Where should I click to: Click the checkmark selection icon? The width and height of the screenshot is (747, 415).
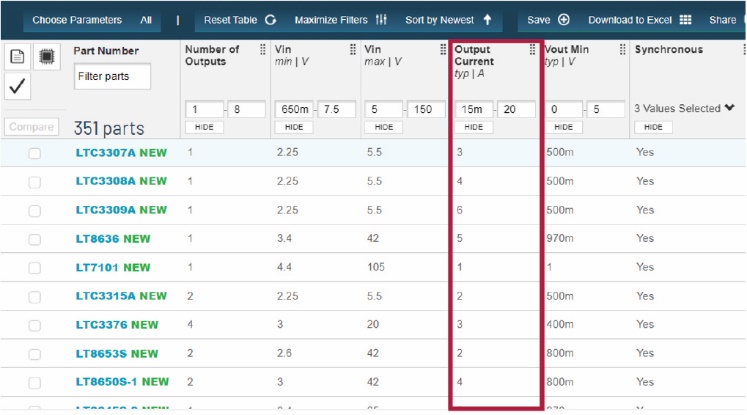pyautogui.click(x=17, y=86)
